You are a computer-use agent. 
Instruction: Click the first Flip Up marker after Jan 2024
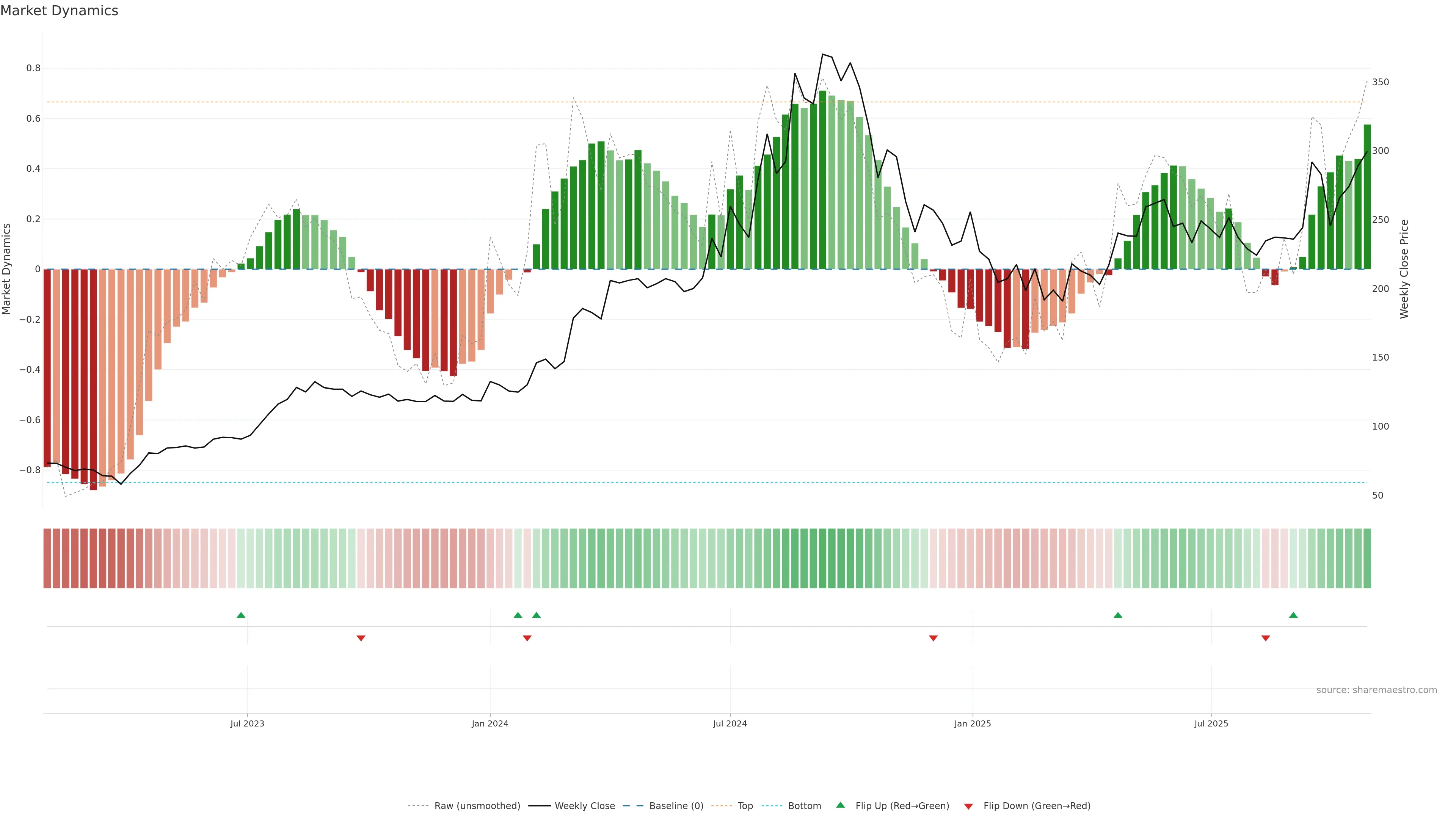pyautogui.click(x=518, y=615)
